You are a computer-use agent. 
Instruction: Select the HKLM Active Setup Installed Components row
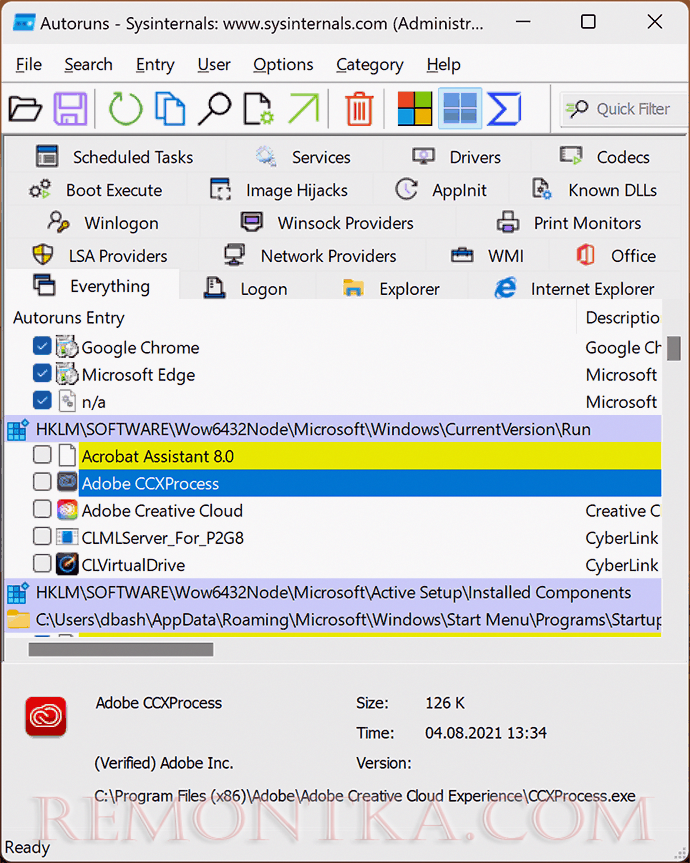(333, 592)
